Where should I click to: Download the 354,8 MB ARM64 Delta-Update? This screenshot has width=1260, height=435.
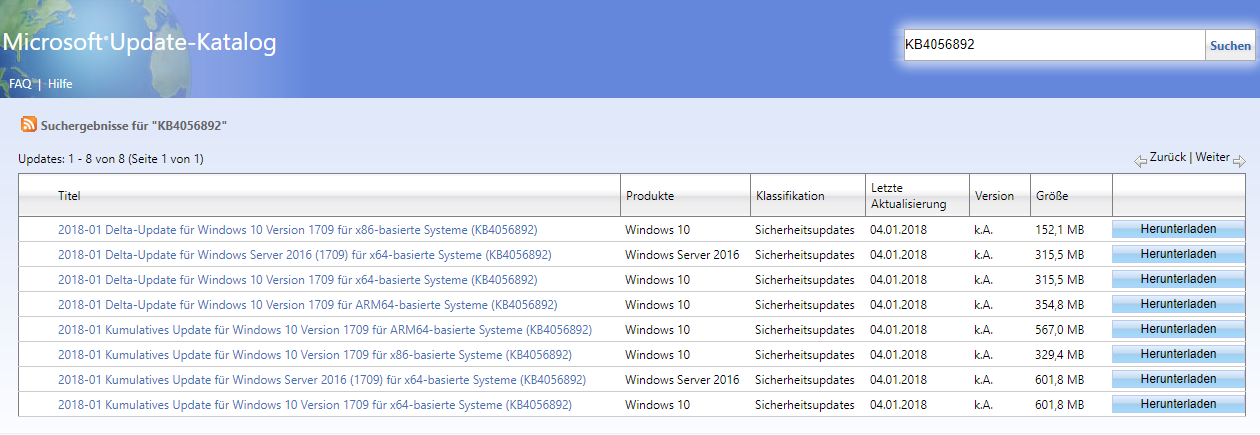(x=1178, y=304)
